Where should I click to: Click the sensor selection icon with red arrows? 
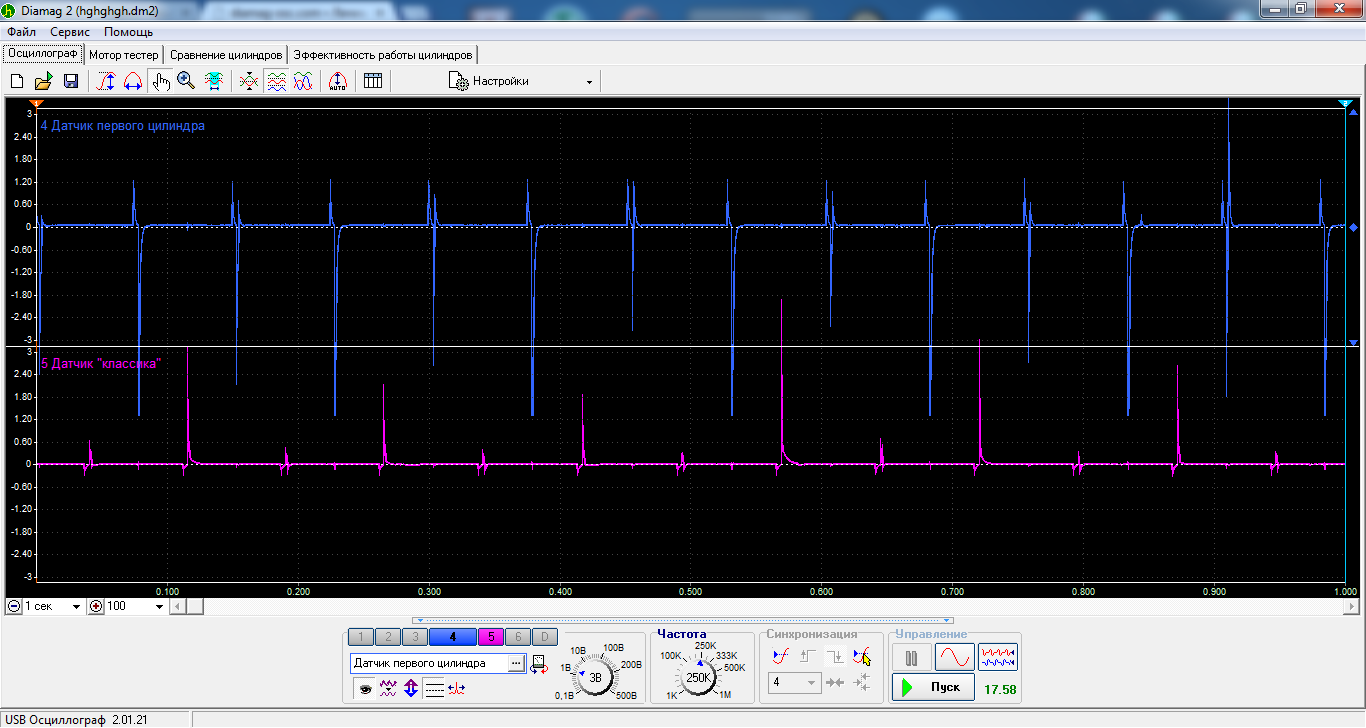[x=539, y=663]
